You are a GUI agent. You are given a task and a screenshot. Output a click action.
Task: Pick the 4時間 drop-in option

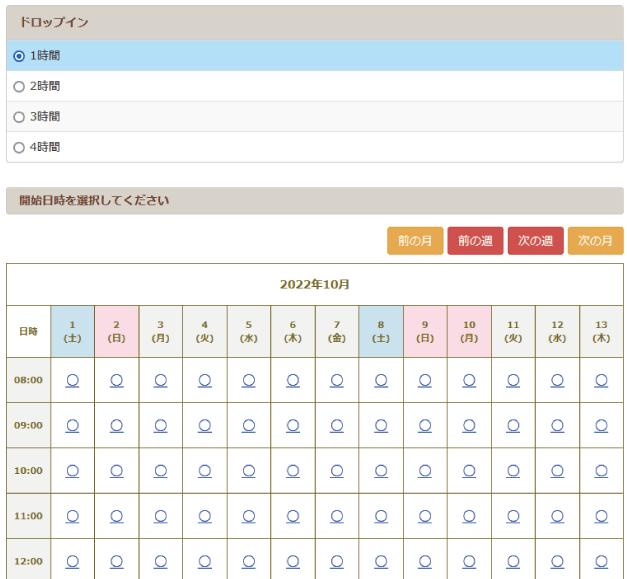tap(19, 147)
